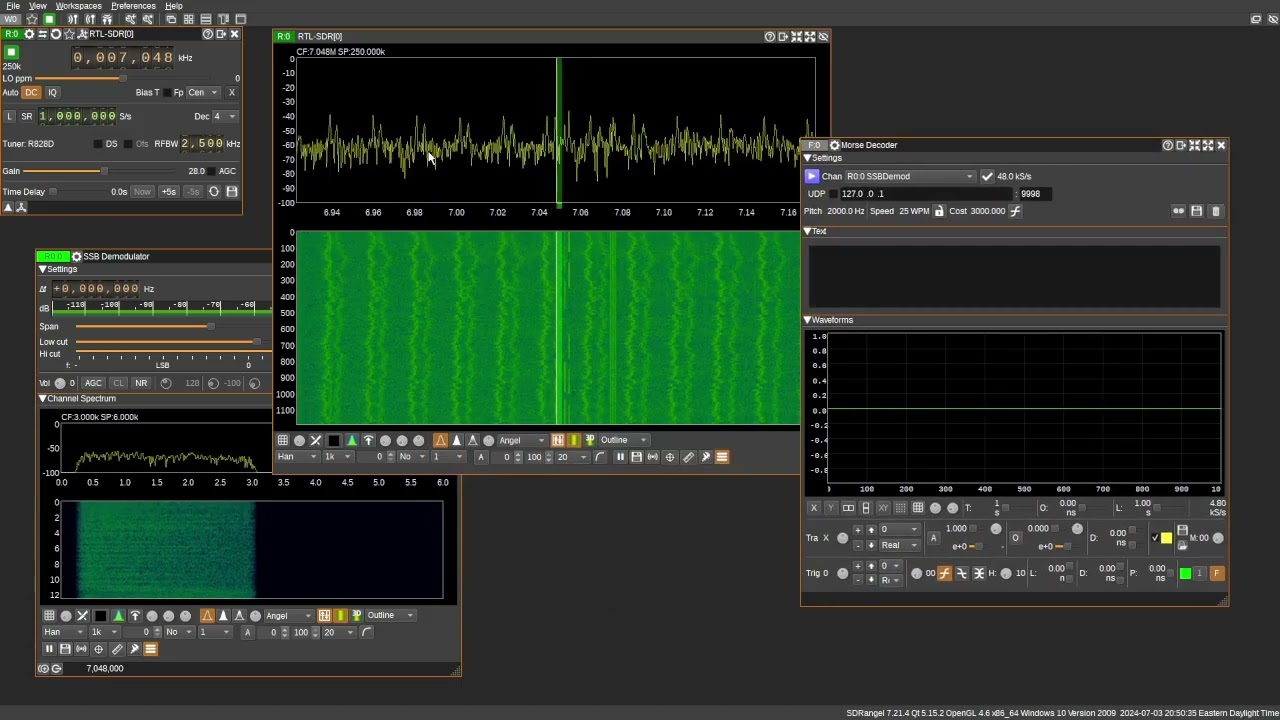Pause the main spectrum display
The image size is (1280, 720).
click(x=620, y=457)
